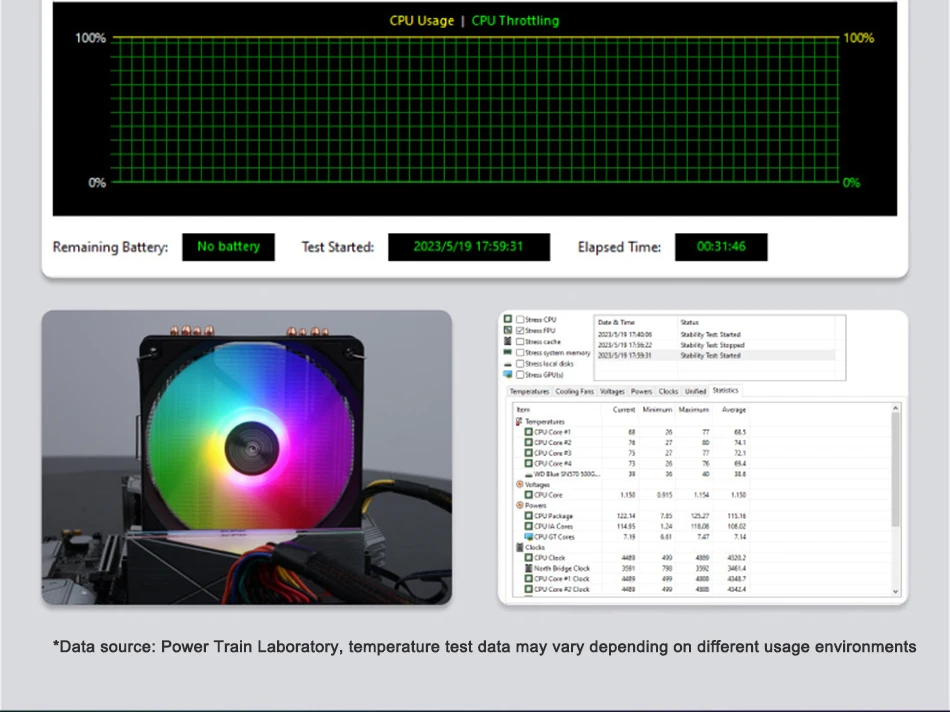Click the Stress system memory icon
The image size is (950, 712).
[508, 352]
